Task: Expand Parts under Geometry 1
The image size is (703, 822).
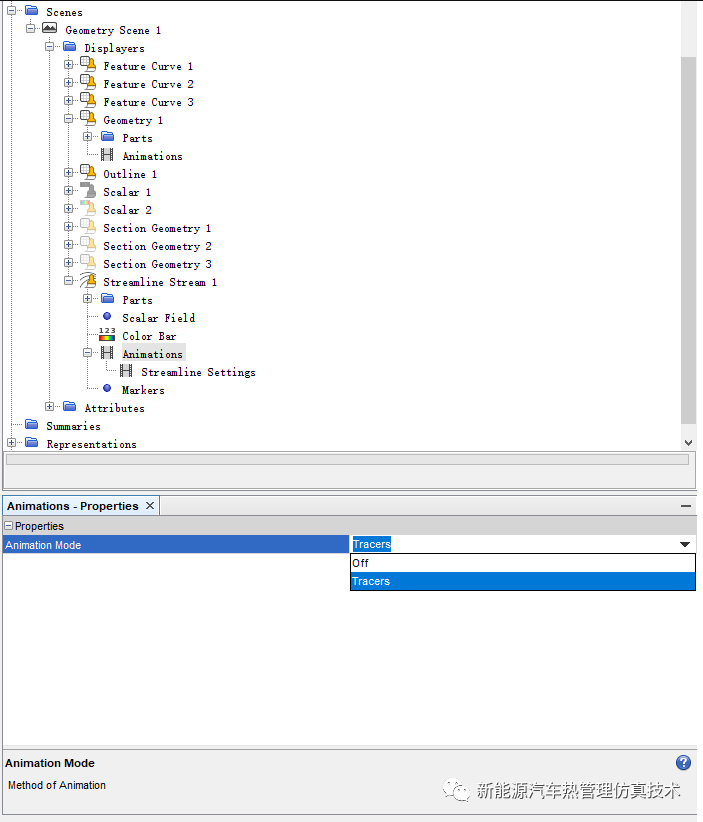Action: pos(88,136)
